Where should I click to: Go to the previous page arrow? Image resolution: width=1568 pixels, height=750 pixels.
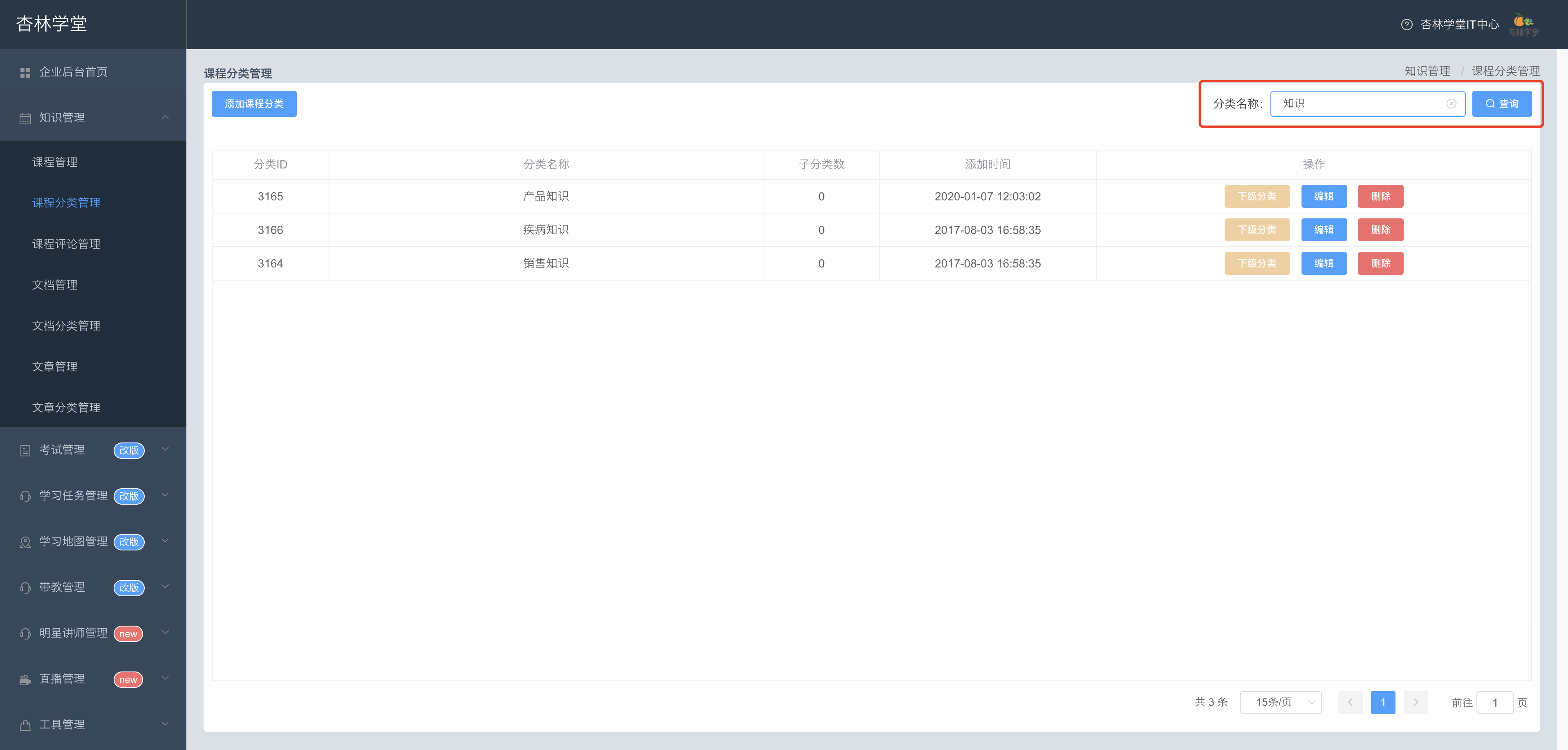click(1350, 703)
